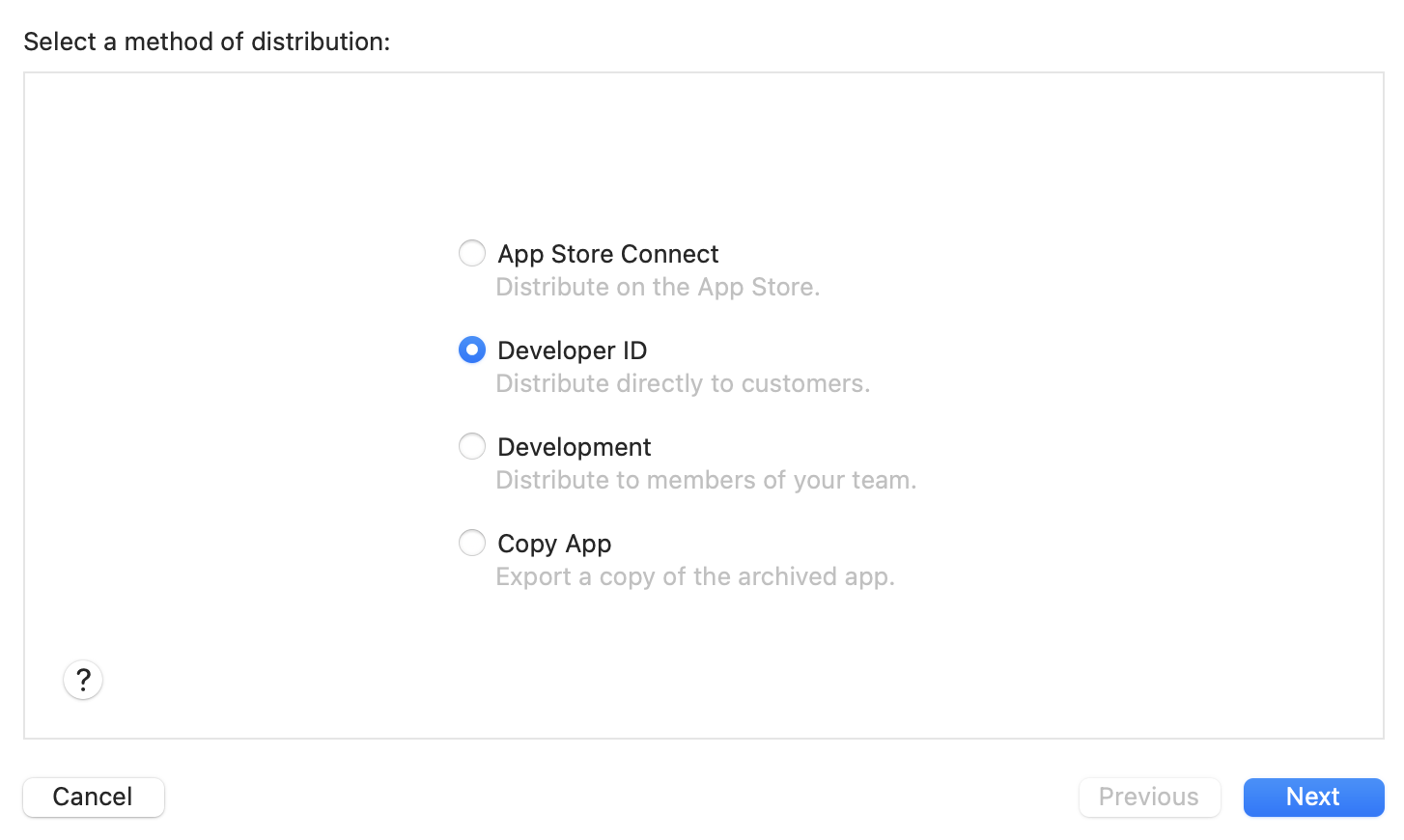The width and height of the screenshot is (1404, 840).
Task: Click 'Distribute directly to customers' description
Action: tap(683, 383)
